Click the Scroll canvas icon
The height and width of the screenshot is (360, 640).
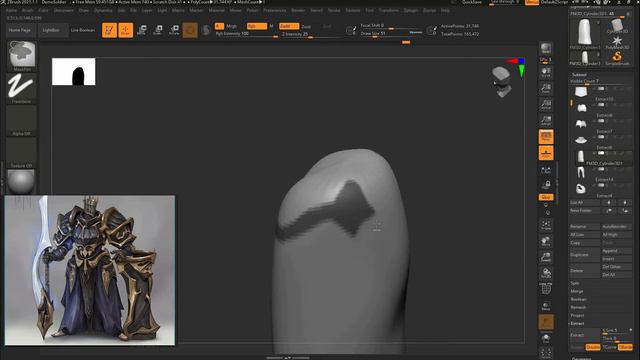coord(546,72)
